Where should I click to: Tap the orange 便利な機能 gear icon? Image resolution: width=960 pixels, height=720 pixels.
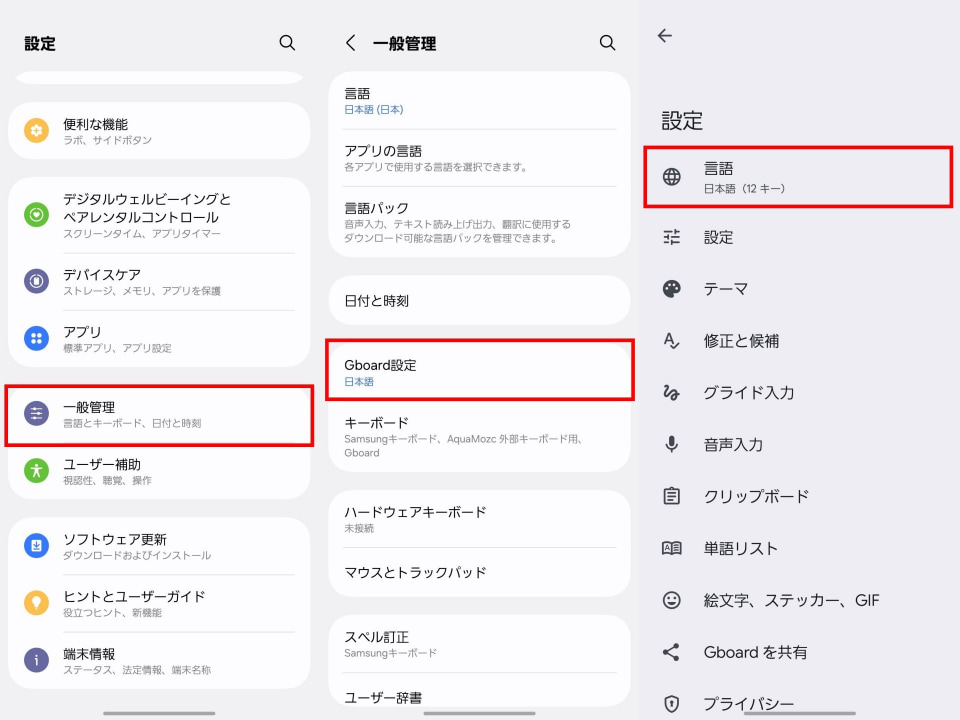coord(37,130)
